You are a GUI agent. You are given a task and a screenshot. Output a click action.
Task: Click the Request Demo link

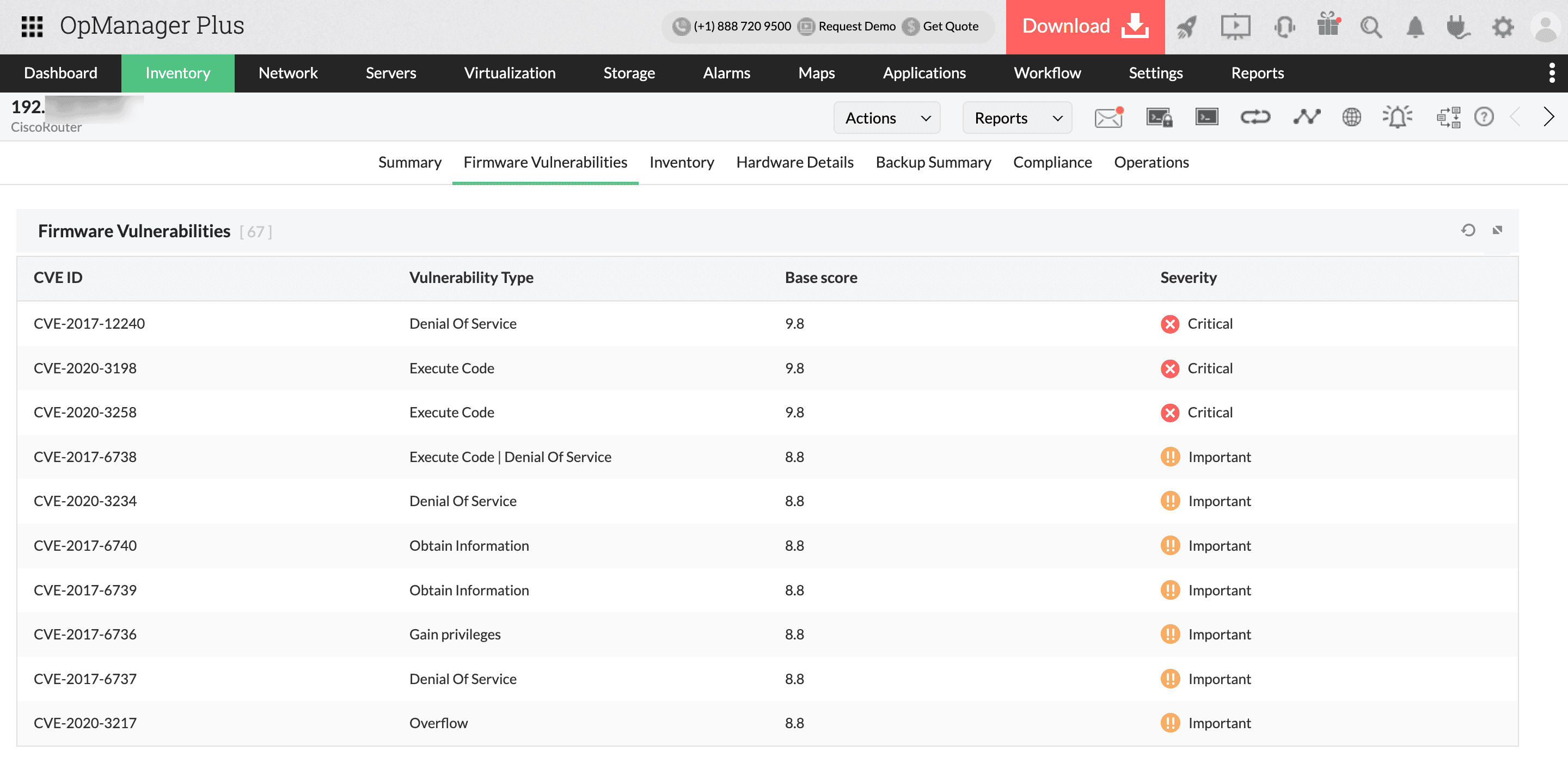pyautogui.click(x=847, y=26)
